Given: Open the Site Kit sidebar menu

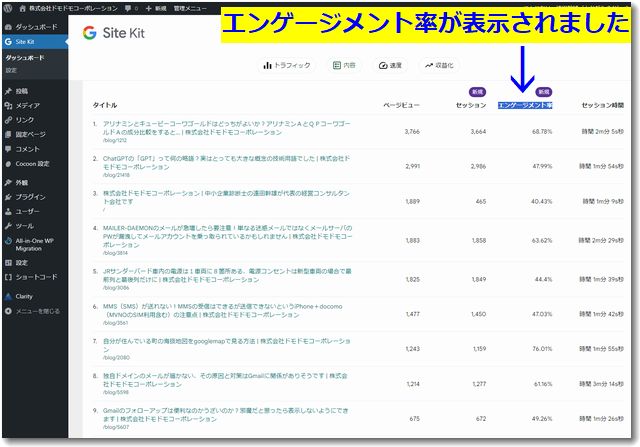Looking at the screenshot, I should point(35,42).
